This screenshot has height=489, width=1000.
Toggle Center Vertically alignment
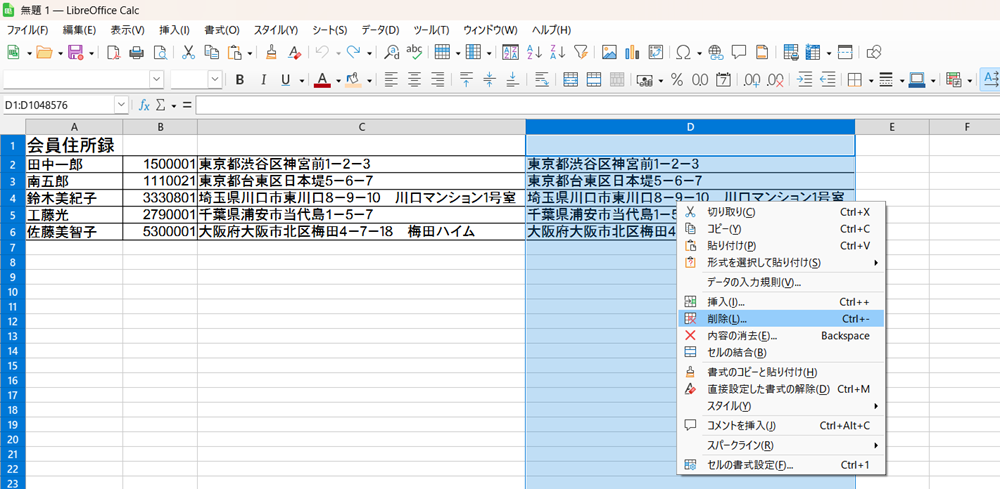point(490,80)
